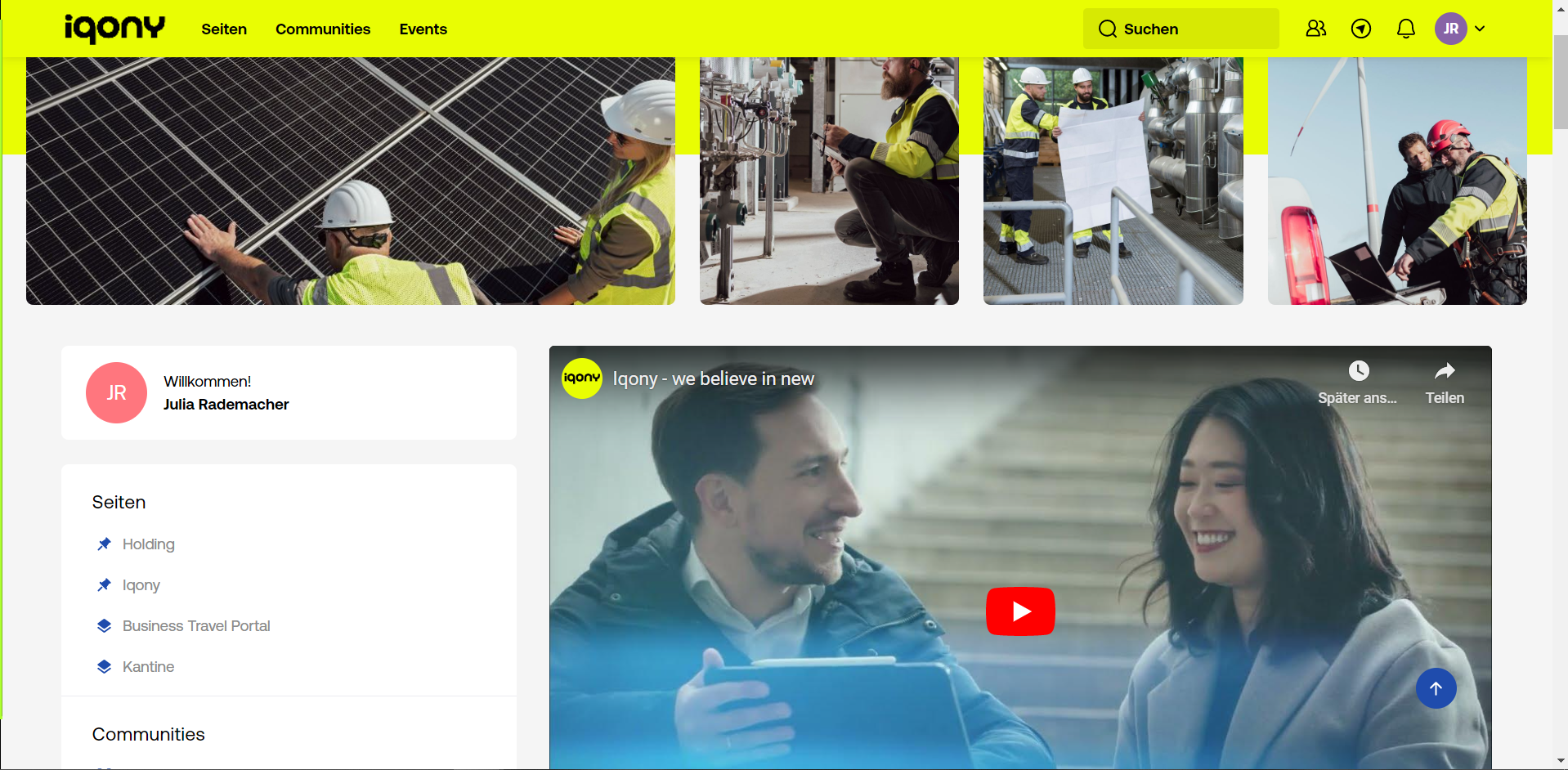The width and height of the screenshot is (1568, 770).
Task: Open Business Travel Portal link
Action: pos(195,626)
